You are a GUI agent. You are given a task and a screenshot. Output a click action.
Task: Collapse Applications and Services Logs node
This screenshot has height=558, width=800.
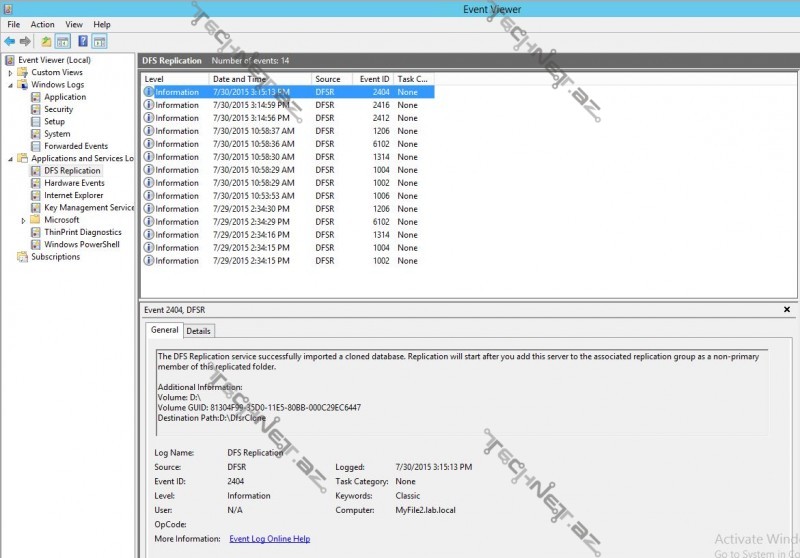pos(10,159)
